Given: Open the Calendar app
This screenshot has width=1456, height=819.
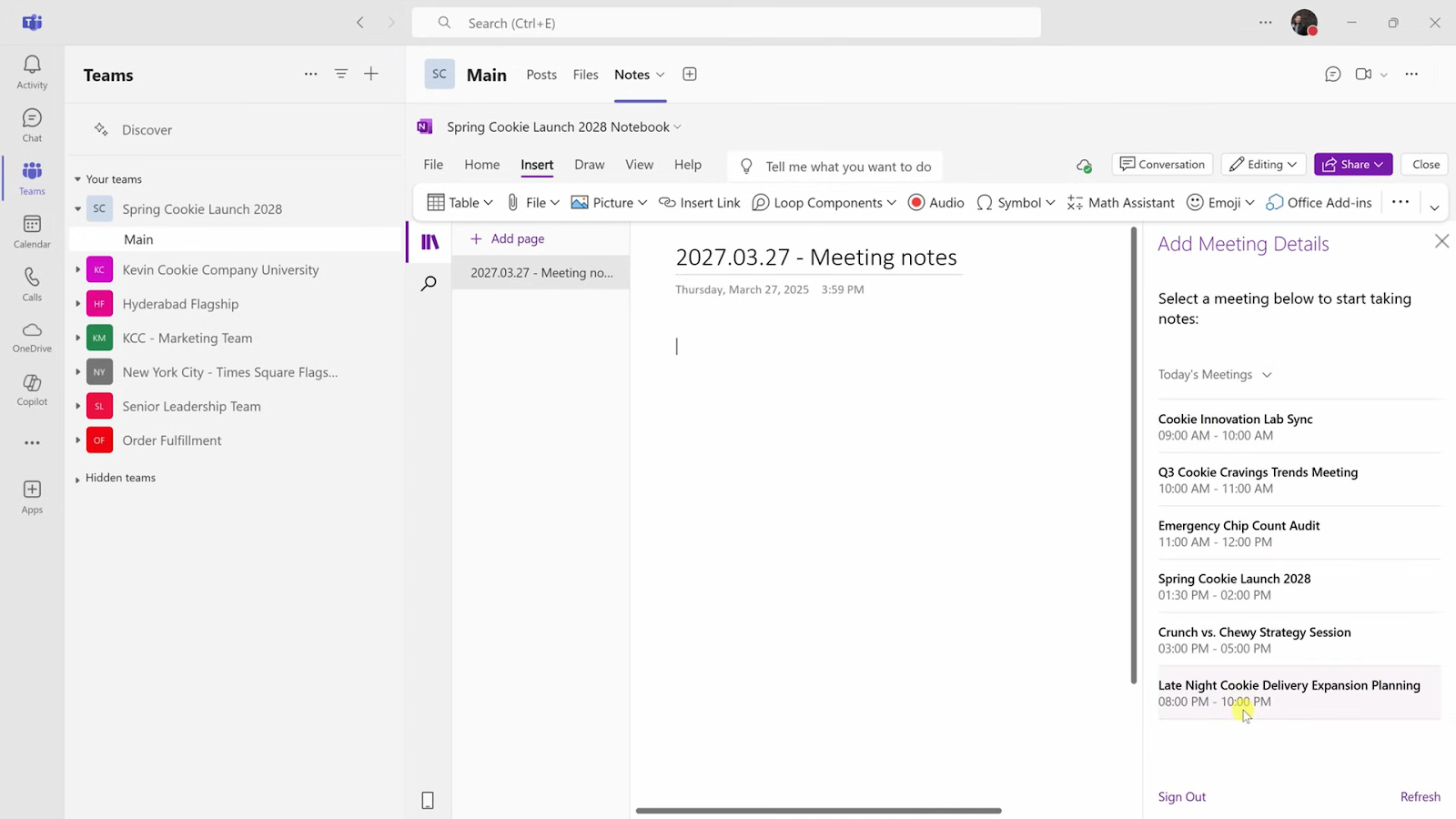Looking at the screenshot, I should [32, 231].
